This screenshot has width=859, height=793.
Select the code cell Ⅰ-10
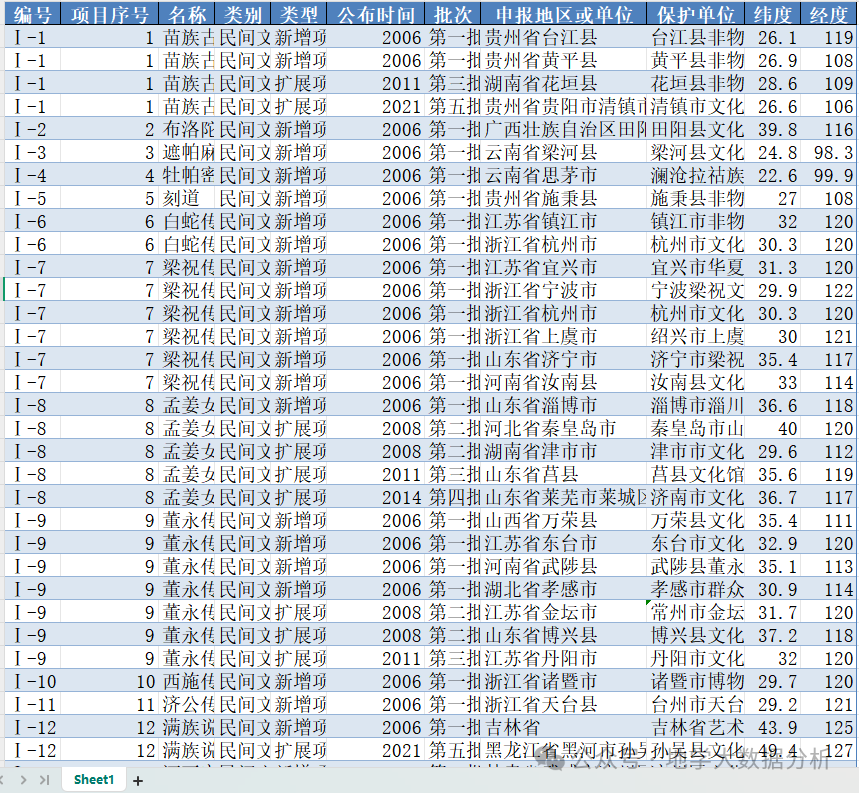[32, 681]
